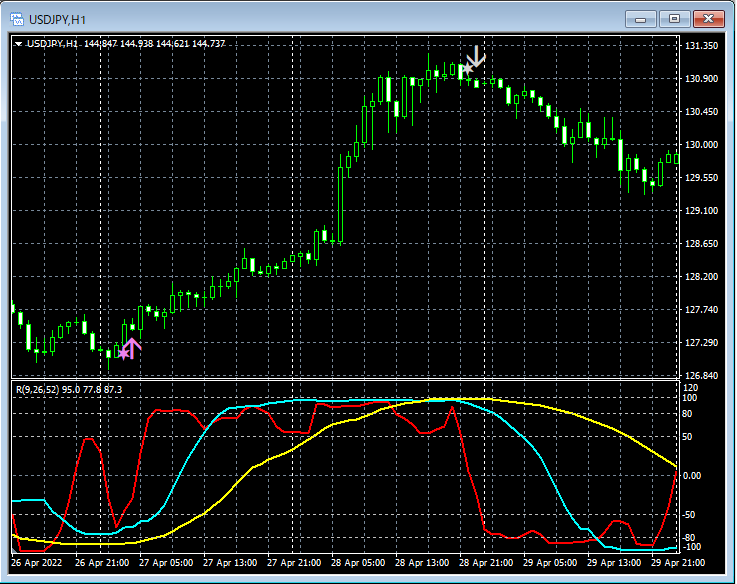Maximize the USDJPY,H1 chart window

(x=674, y=19)
